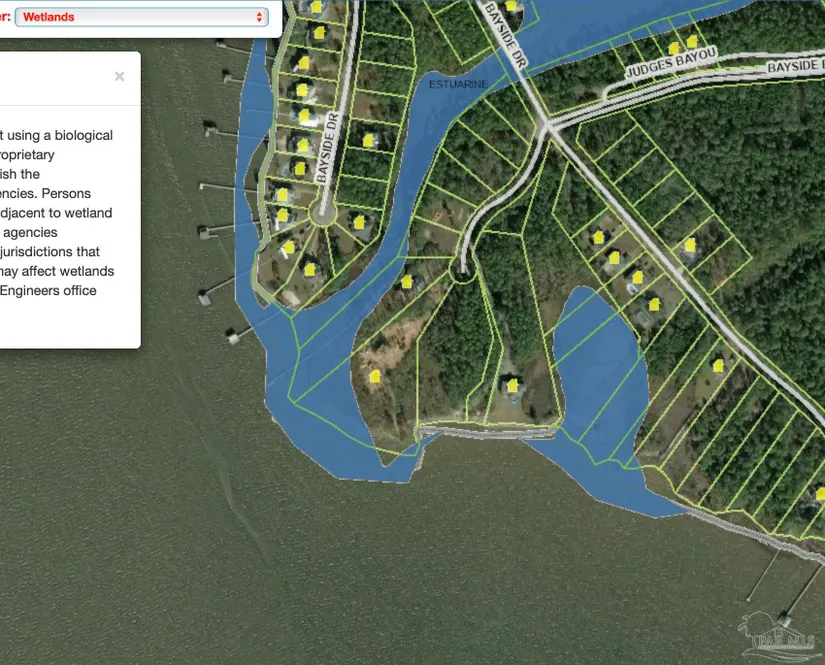825x665 pixels.
Task: Click the cul-de-sac circle ending Bayside Dr
Action: (323, 213)
